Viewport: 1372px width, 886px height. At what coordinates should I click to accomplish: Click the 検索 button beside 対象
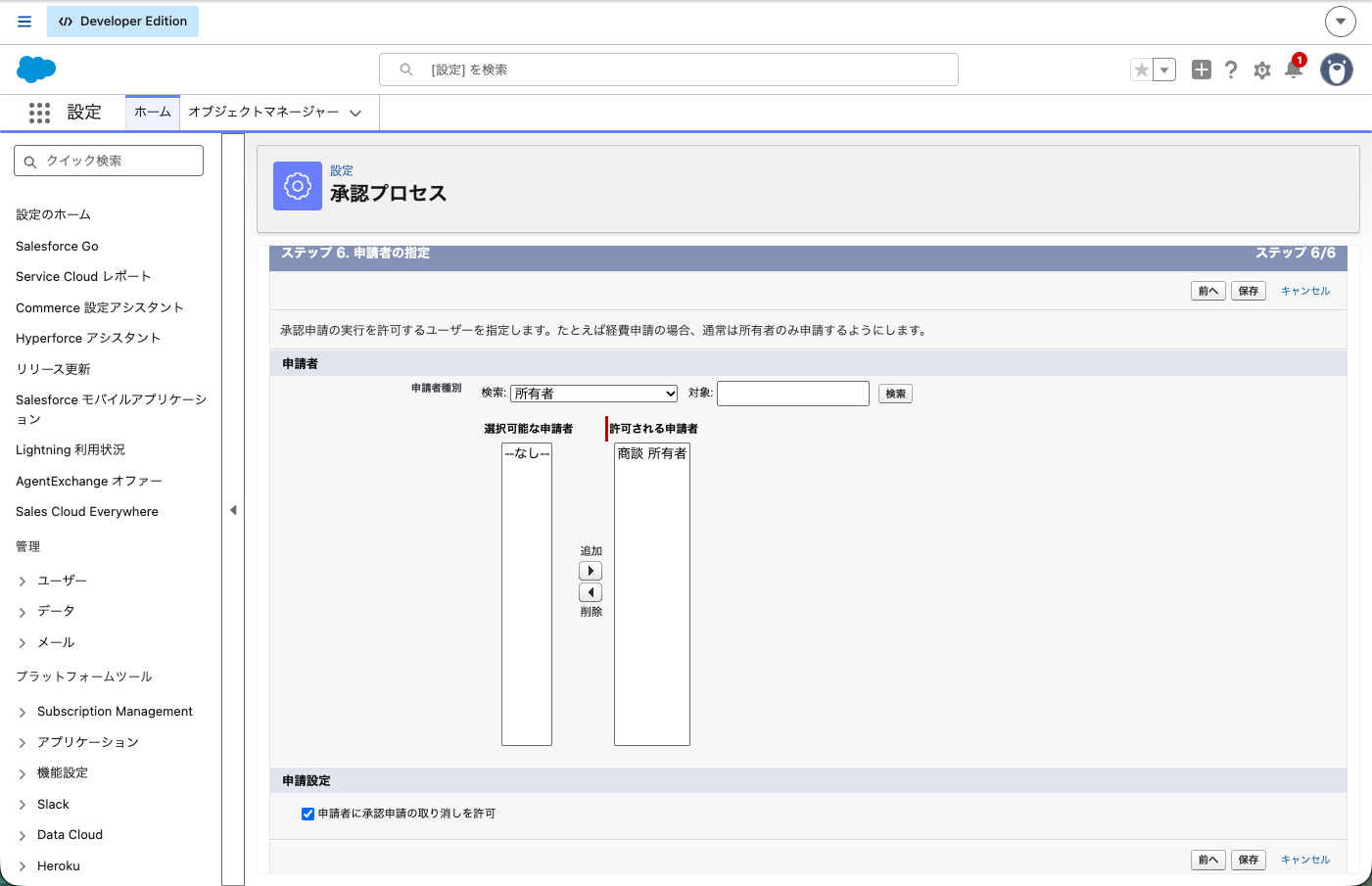point(895,394)
